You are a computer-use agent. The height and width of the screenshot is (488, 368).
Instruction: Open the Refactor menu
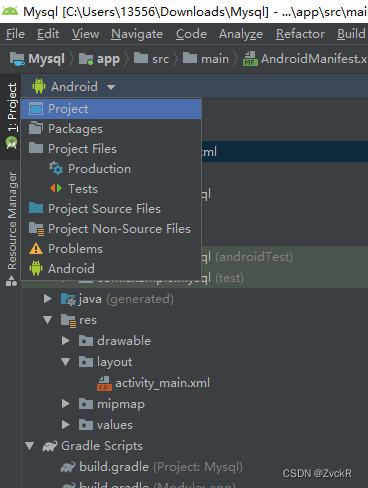click(x=300, y=34)
